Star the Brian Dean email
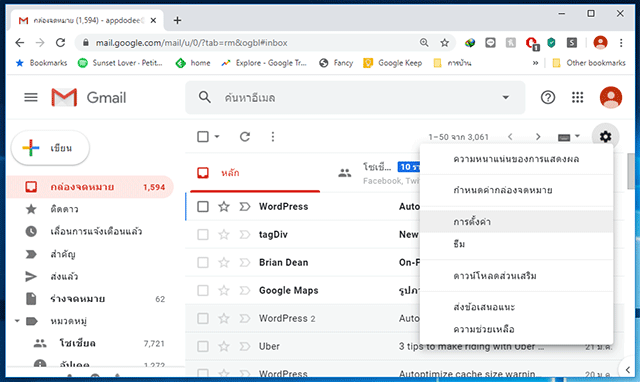 224,262
